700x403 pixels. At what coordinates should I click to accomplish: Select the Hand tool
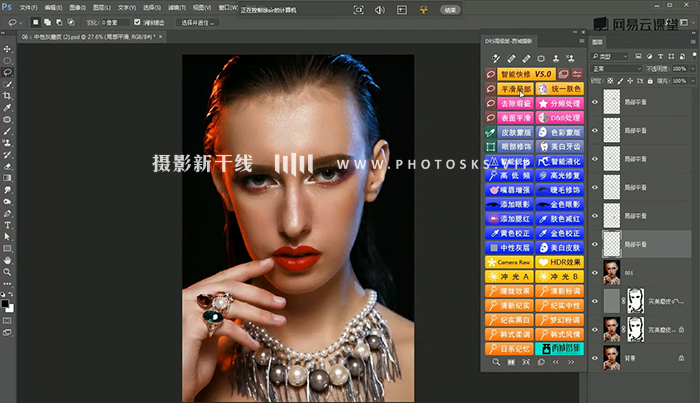click(x=7, y=260)
